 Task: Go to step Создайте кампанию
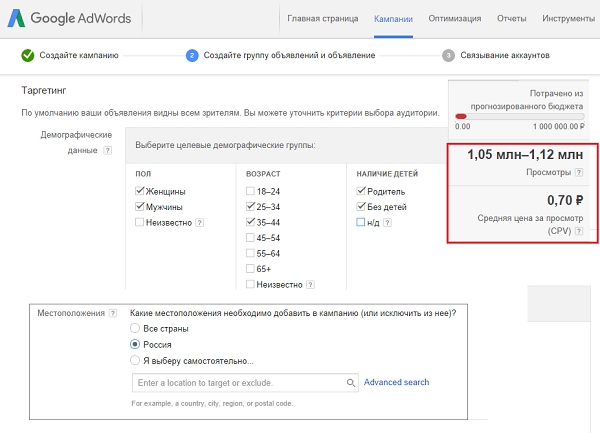click(x=70, y=55)
